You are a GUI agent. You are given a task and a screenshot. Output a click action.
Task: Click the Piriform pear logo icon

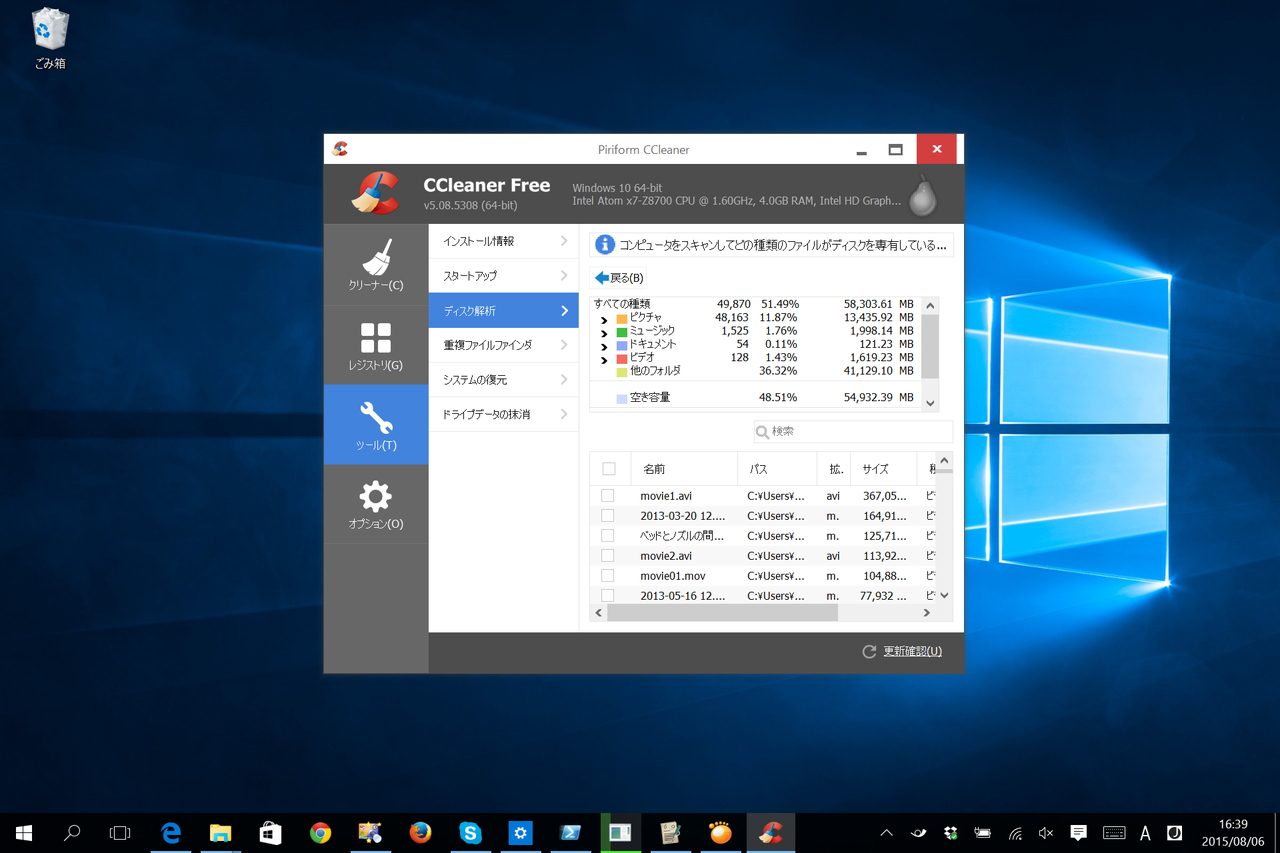click(922, 195)
